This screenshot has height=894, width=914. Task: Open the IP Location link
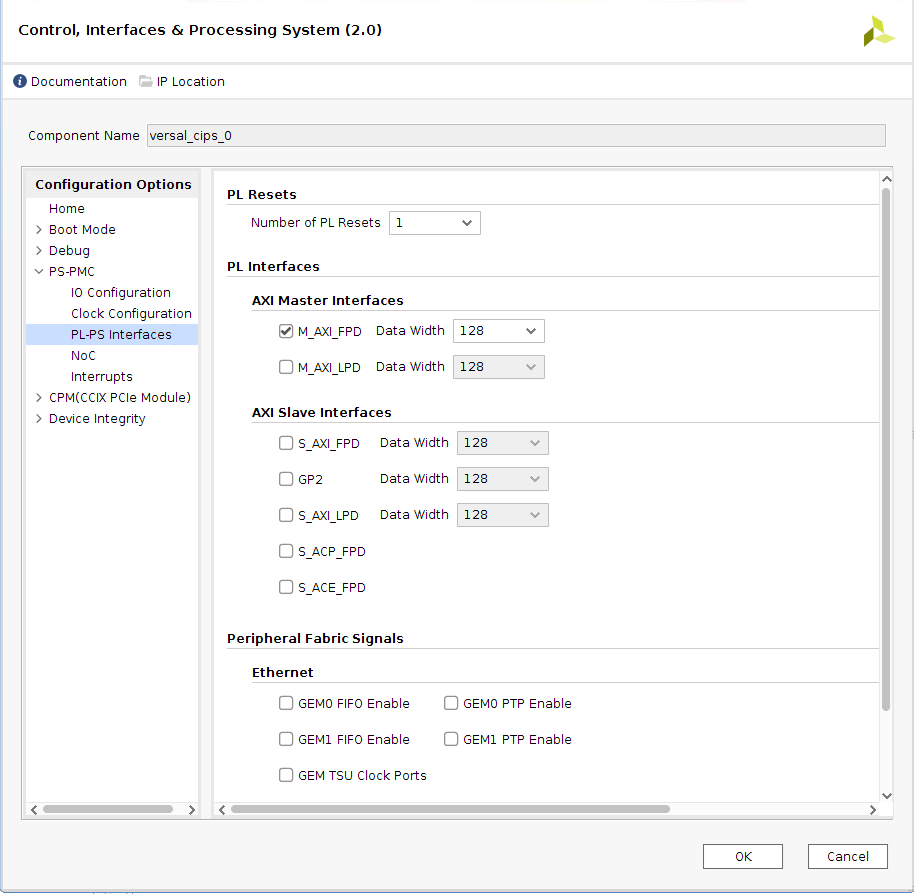(x=191, y=82)
